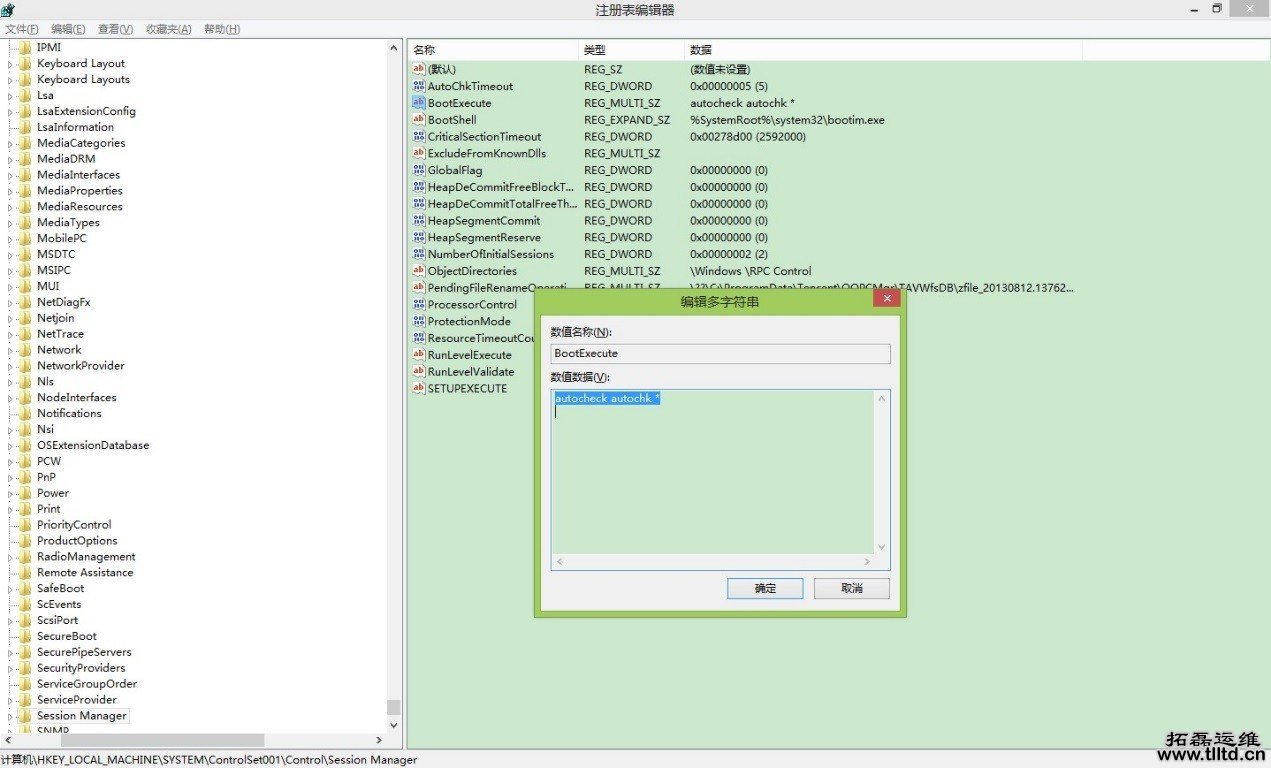Click the 确定 button in dialog

tap(765, 588)
